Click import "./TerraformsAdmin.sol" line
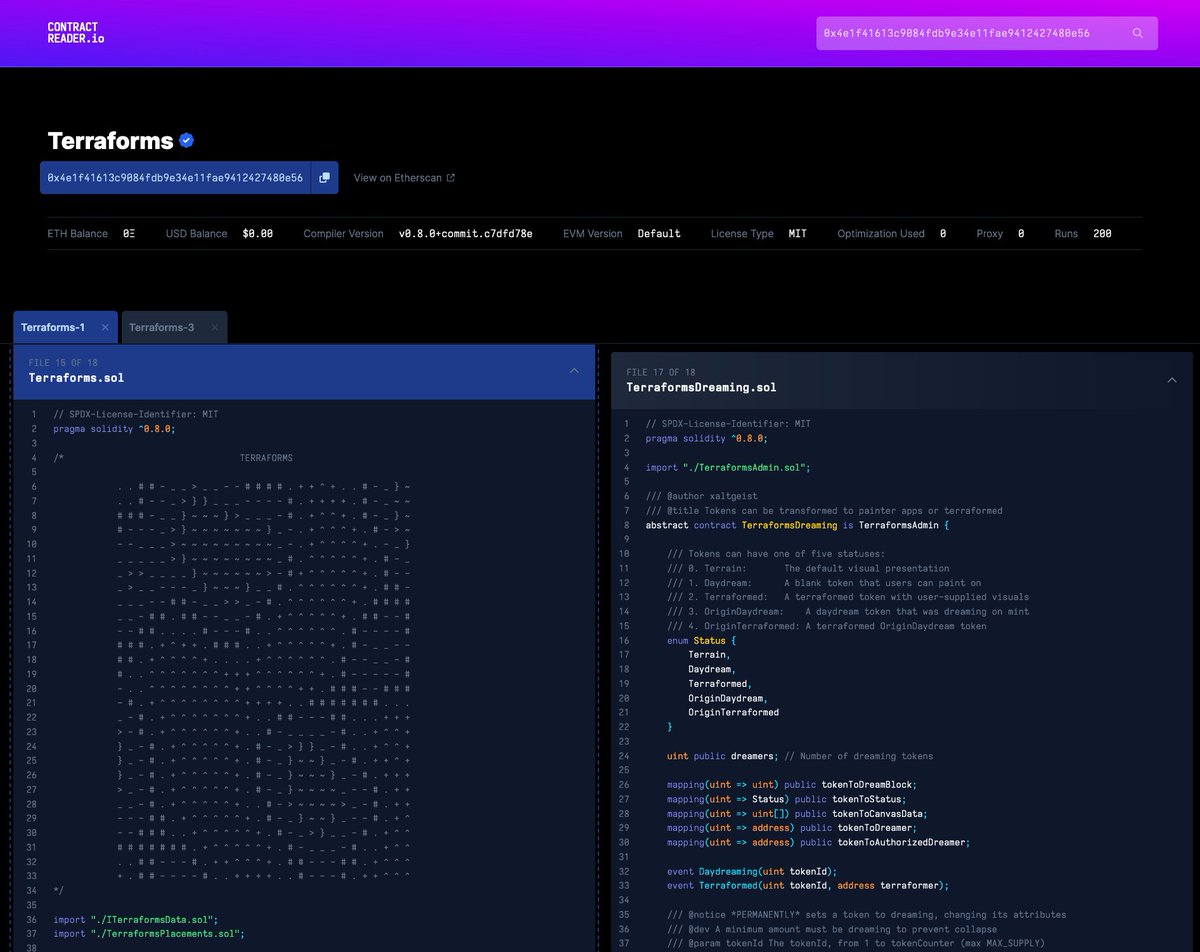Viewport: 1200px width, 952px height. (x=728, y=467)
